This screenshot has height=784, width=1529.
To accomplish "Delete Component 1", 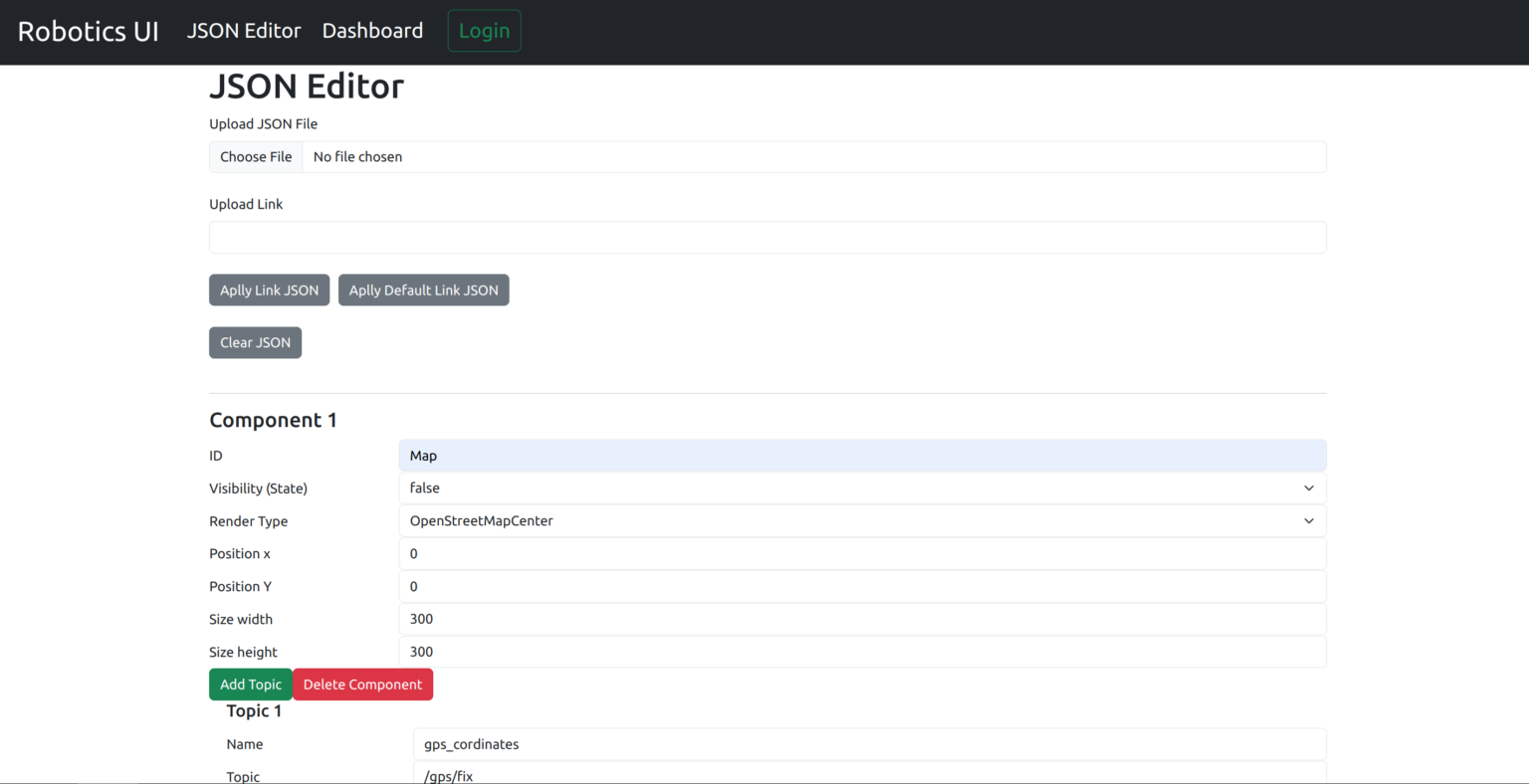I will 362,685.
